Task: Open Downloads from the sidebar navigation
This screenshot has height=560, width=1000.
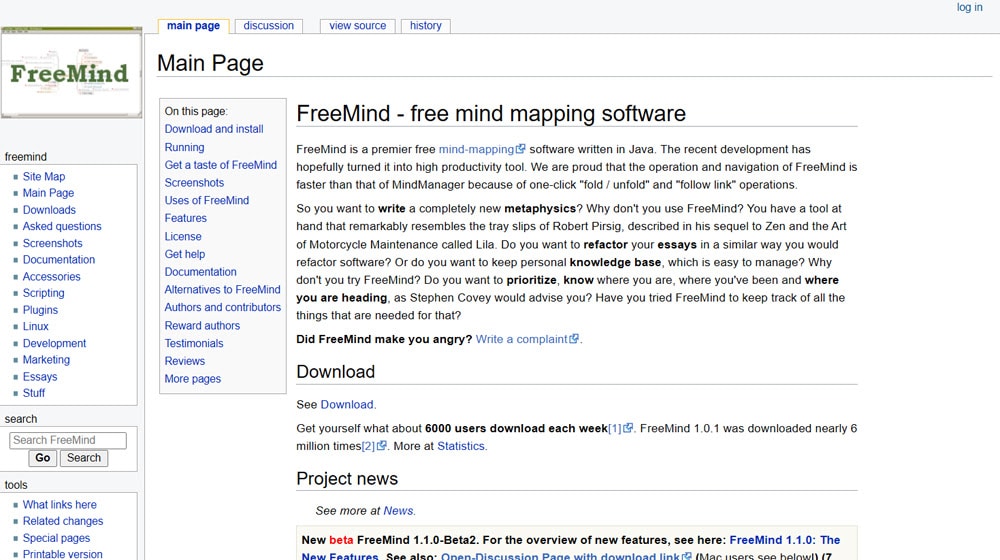Action: pyautogui.click(x=49, y=210)
